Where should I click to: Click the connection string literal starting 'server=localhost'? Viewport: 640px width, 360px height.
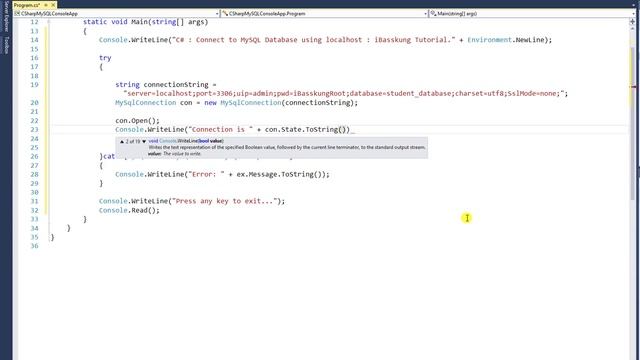pyautogui.click(x=344, y=93)
